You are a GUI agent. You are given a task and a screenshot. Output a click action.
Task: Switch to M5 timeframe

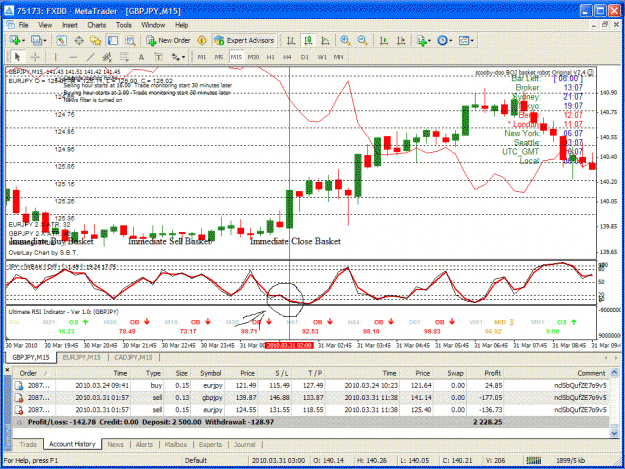point(219,57)
